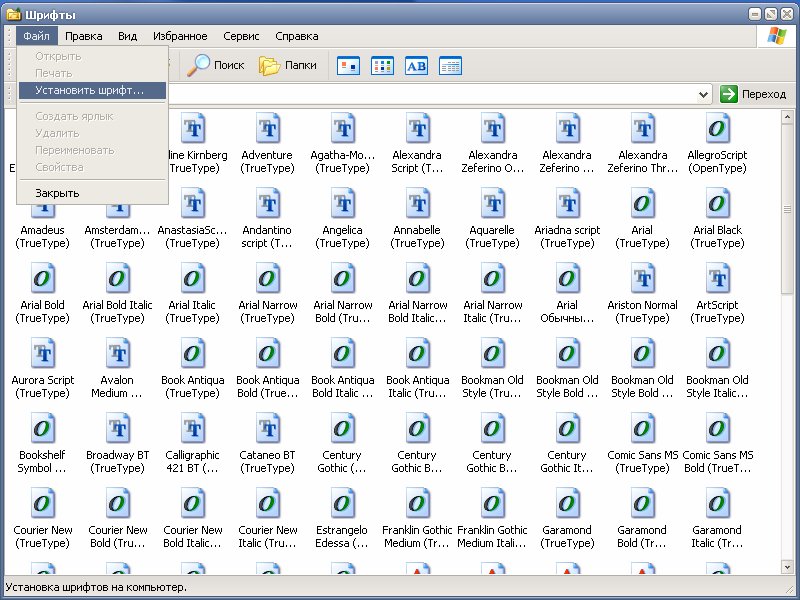Select the Agatha-Mo... font icon

342,128
